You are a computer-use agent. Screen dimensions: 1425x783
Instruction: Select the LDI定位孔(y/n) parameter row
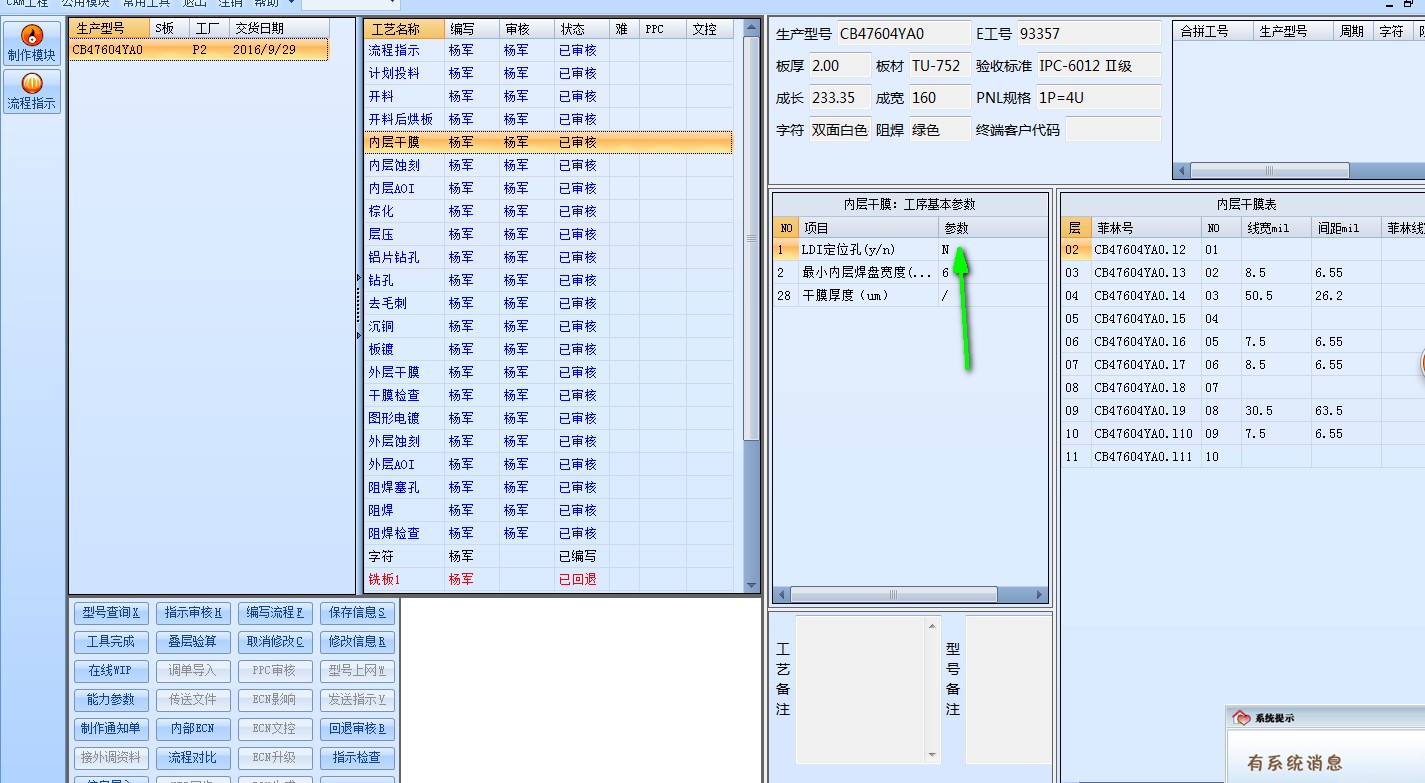(911, 249)
